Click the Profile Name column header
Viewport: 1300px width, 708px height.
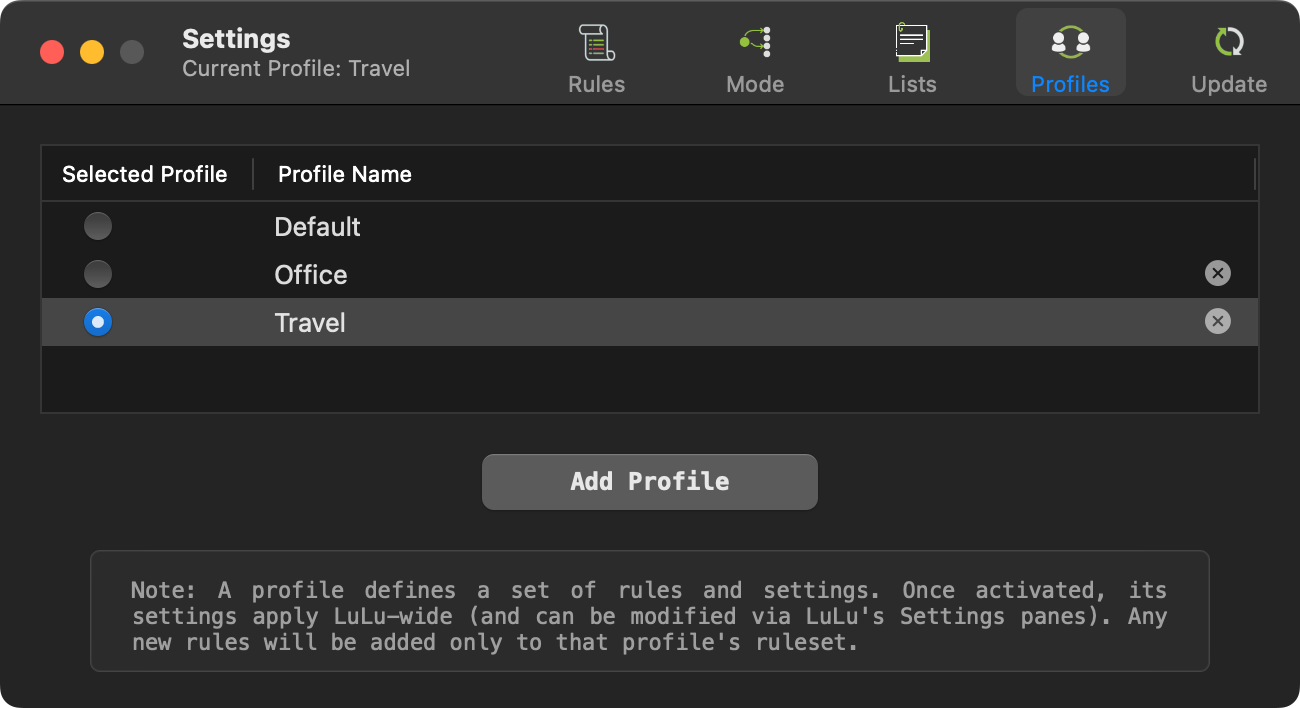[x=345, y=174]
